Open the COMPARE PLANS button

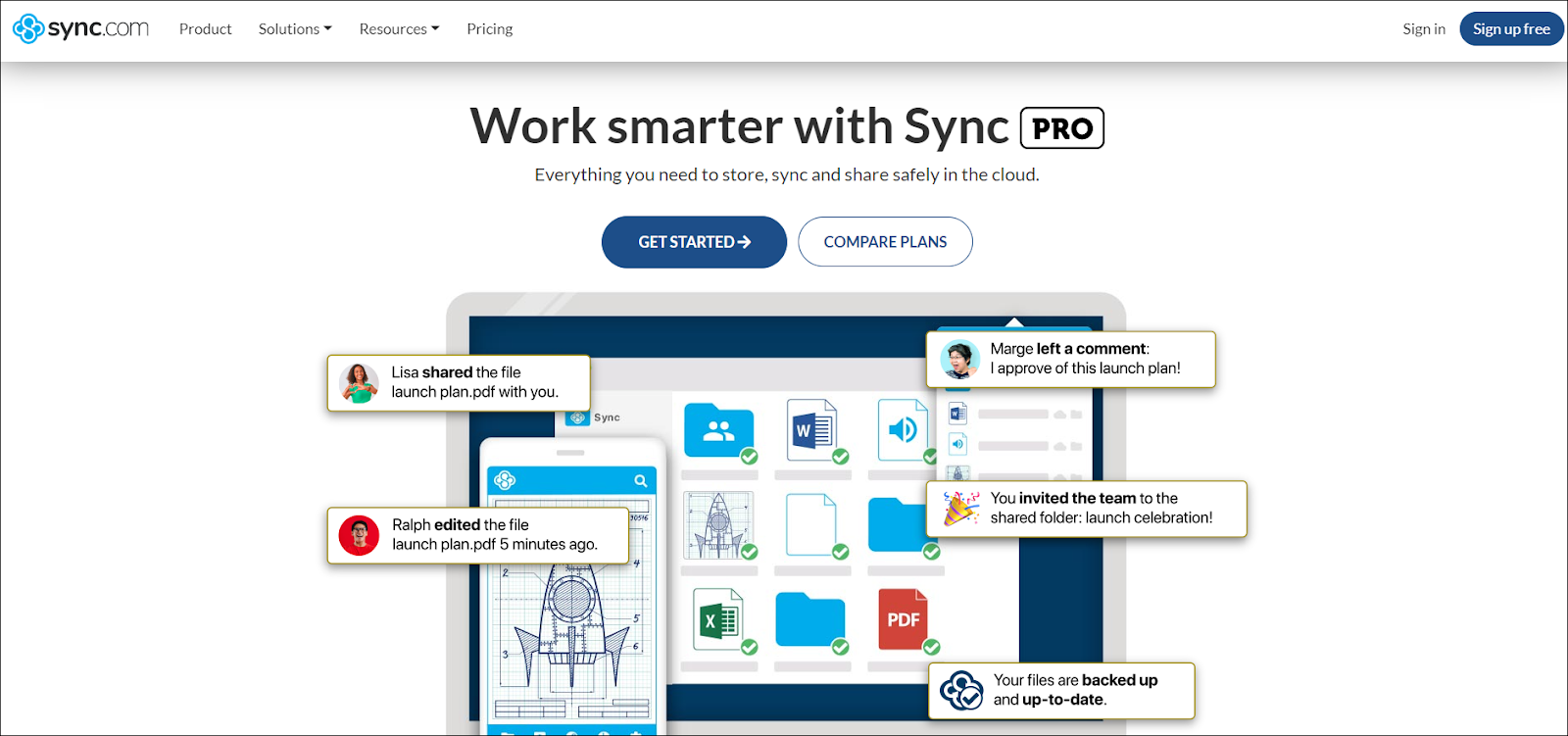pos(885,242)
